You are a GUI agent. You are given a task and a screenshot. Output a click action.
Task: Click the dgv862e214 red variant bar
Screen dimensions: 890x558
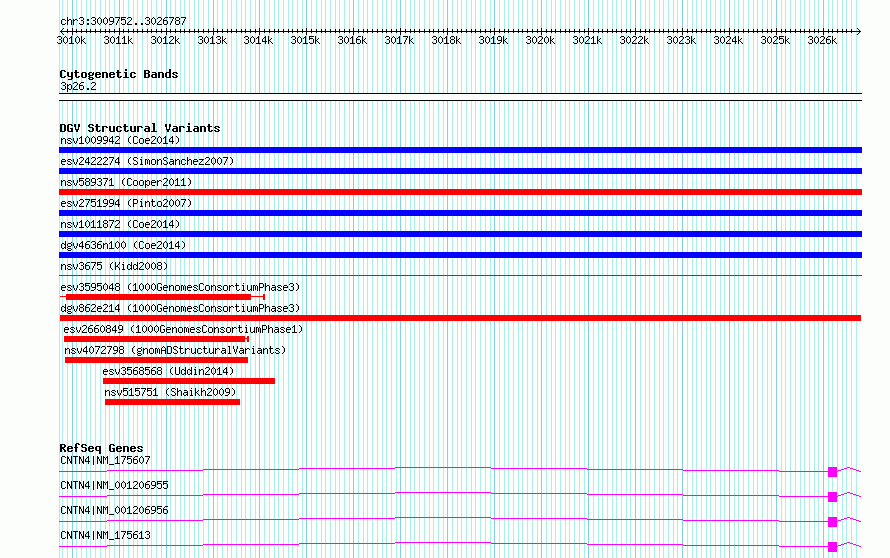(460, 318)
